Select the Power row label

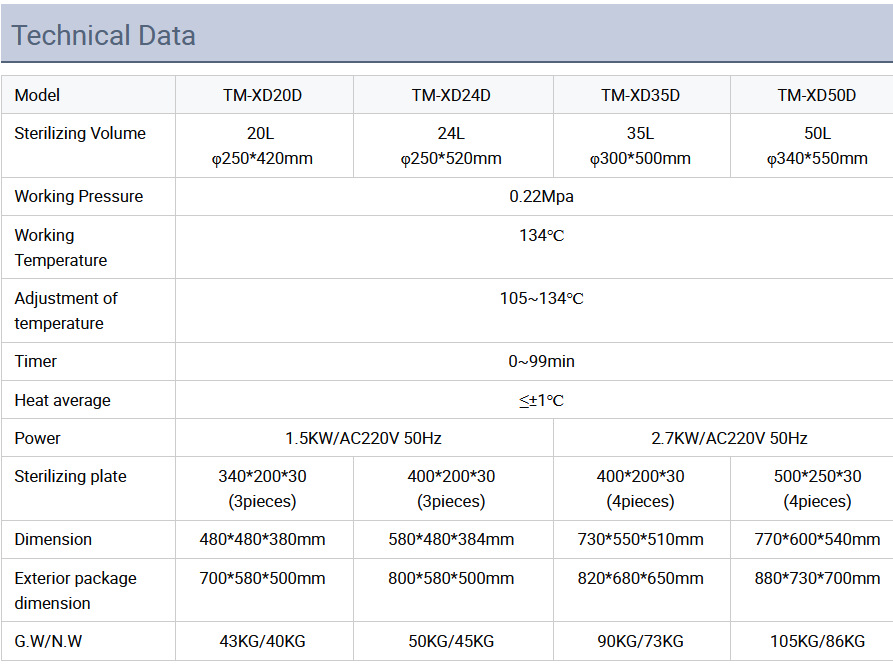pos(37,438)
